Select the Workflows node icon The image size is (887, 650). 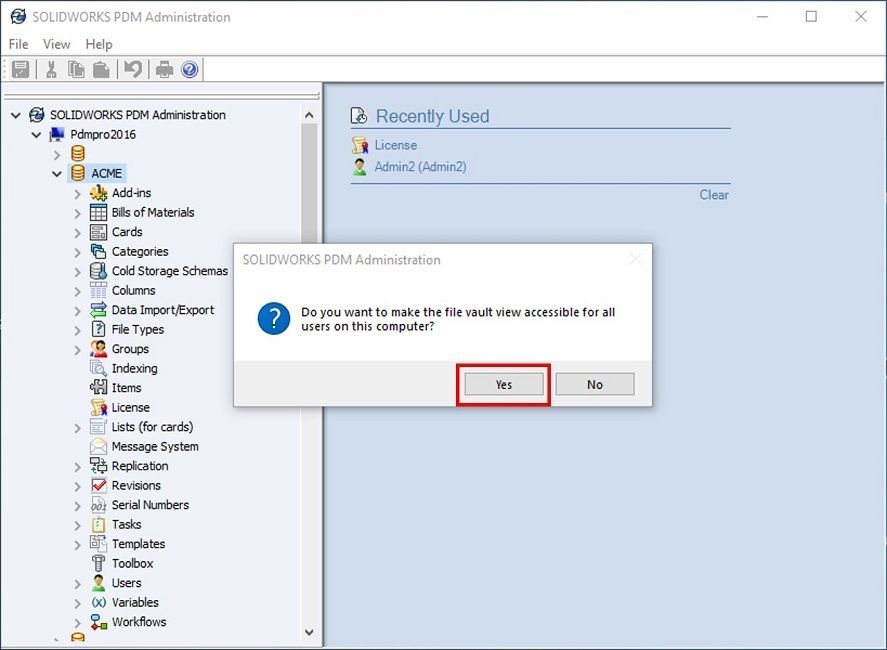click(98, 622)
